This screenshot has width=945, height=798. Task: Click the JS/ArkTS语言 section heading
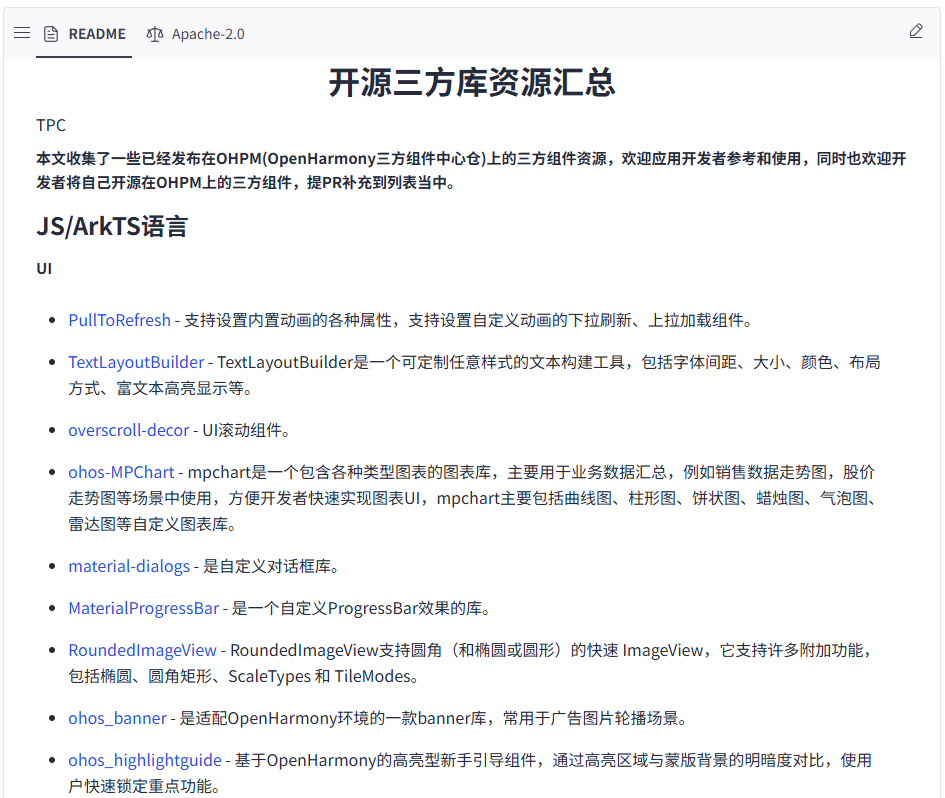tap(112, 227)
